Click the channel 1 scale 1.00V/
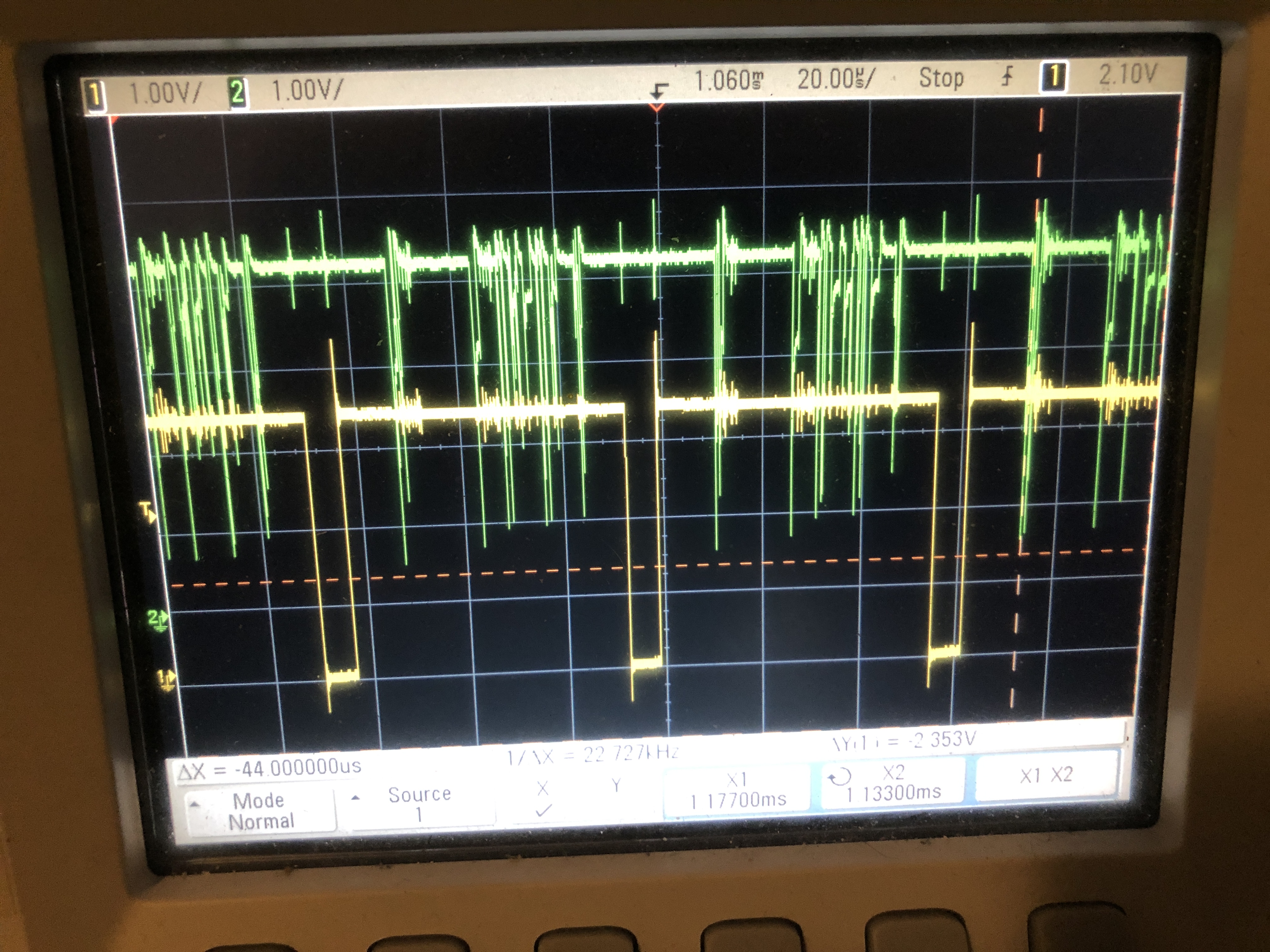1270x952 pixels. tap(165, 93)
